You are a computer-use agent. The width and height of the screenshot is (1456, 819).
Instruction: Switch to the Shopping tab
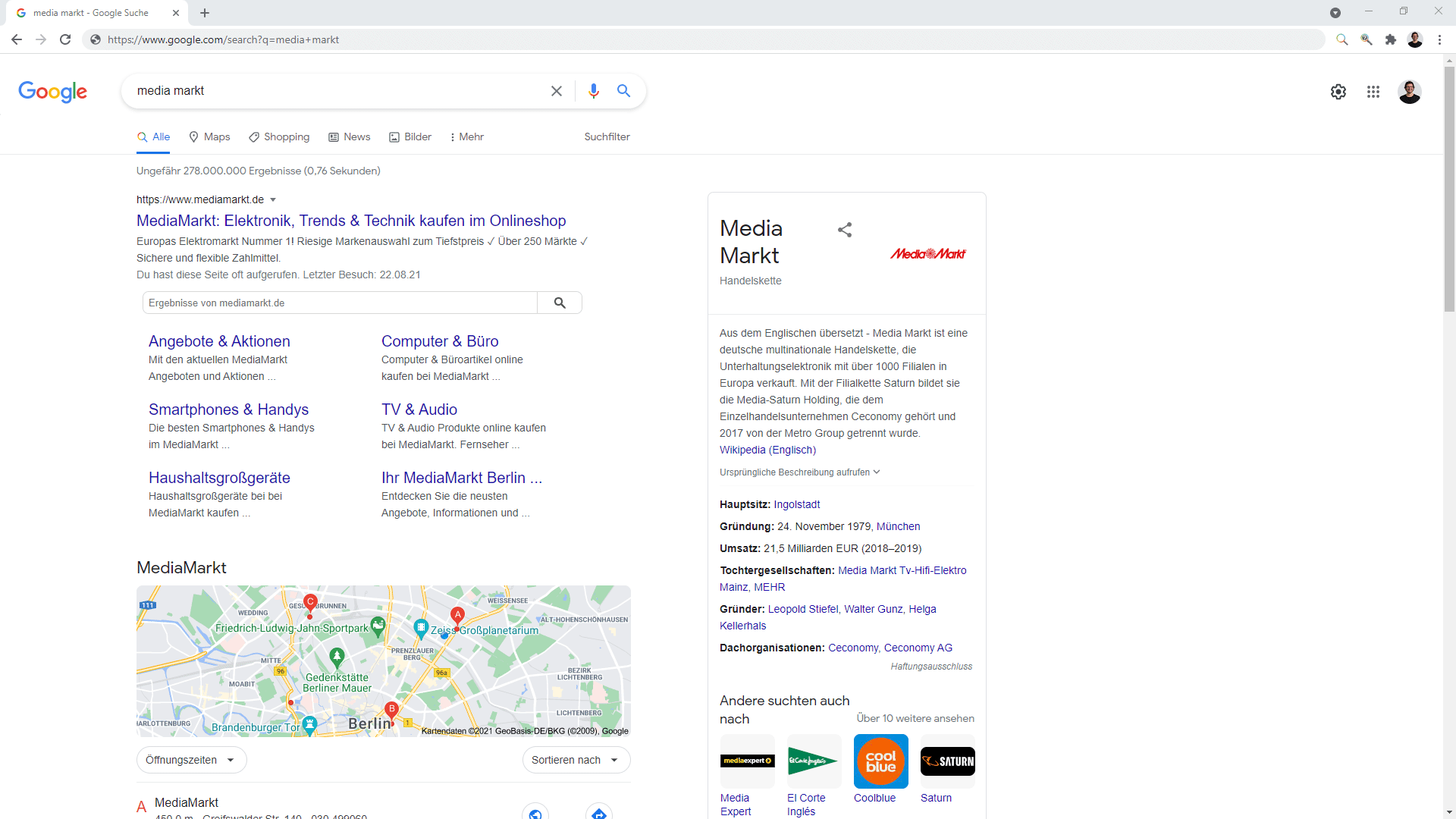click(279, 137)
